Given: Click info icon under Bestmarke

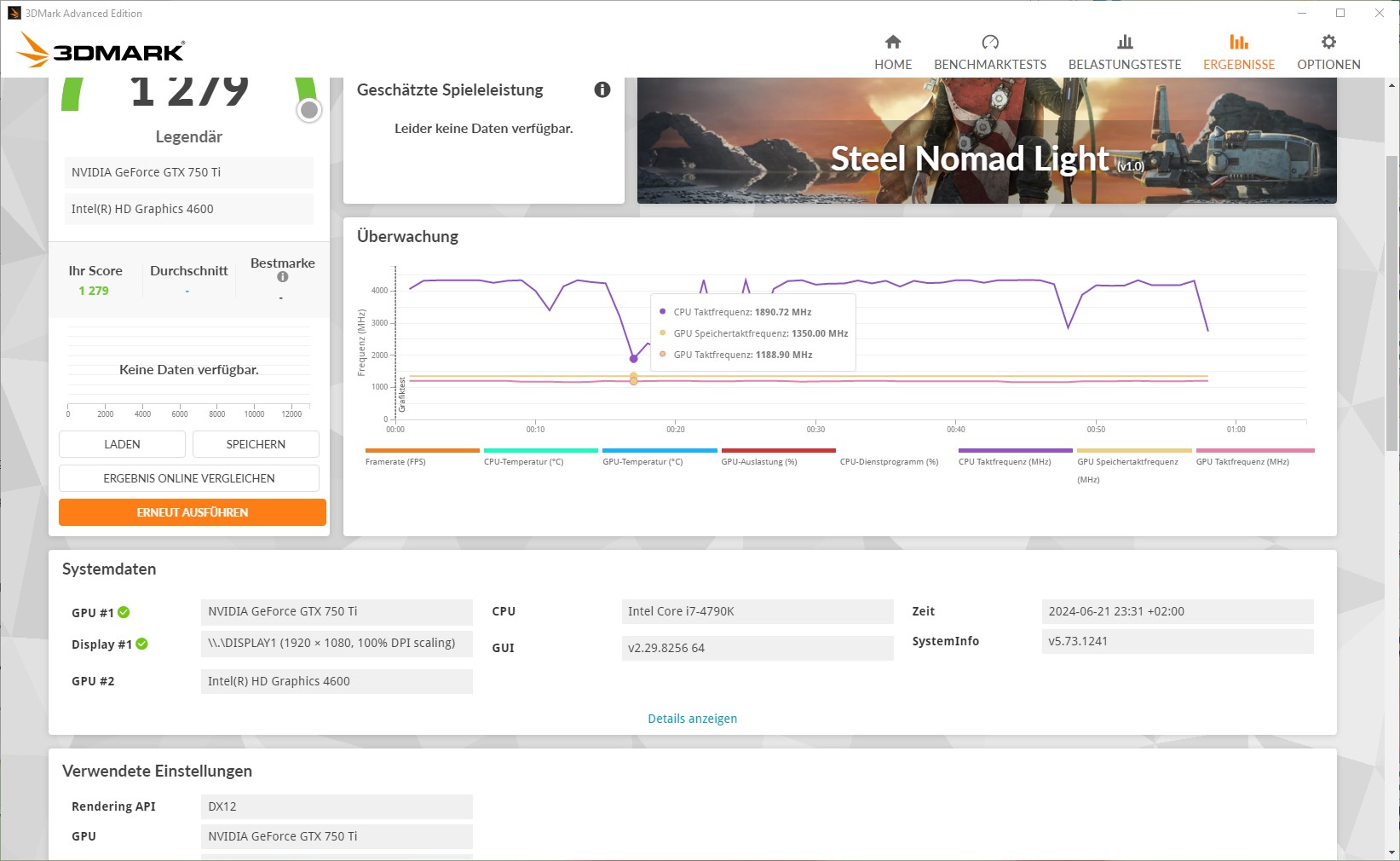Looking at the screenshot, I should (283, 277).
